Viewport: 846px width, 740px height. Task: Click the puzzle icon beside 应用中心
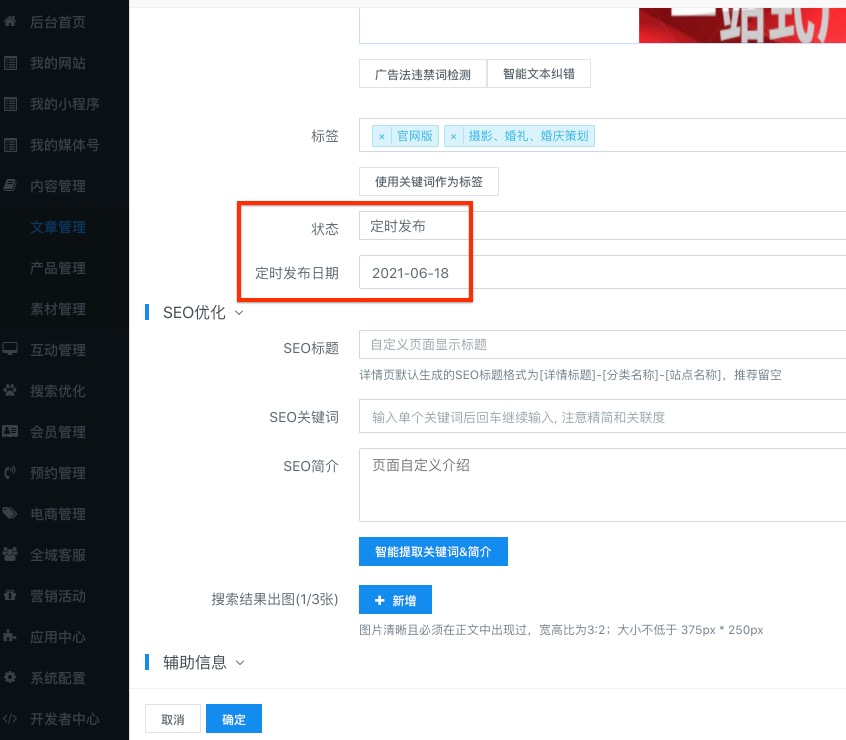(11, 637)
